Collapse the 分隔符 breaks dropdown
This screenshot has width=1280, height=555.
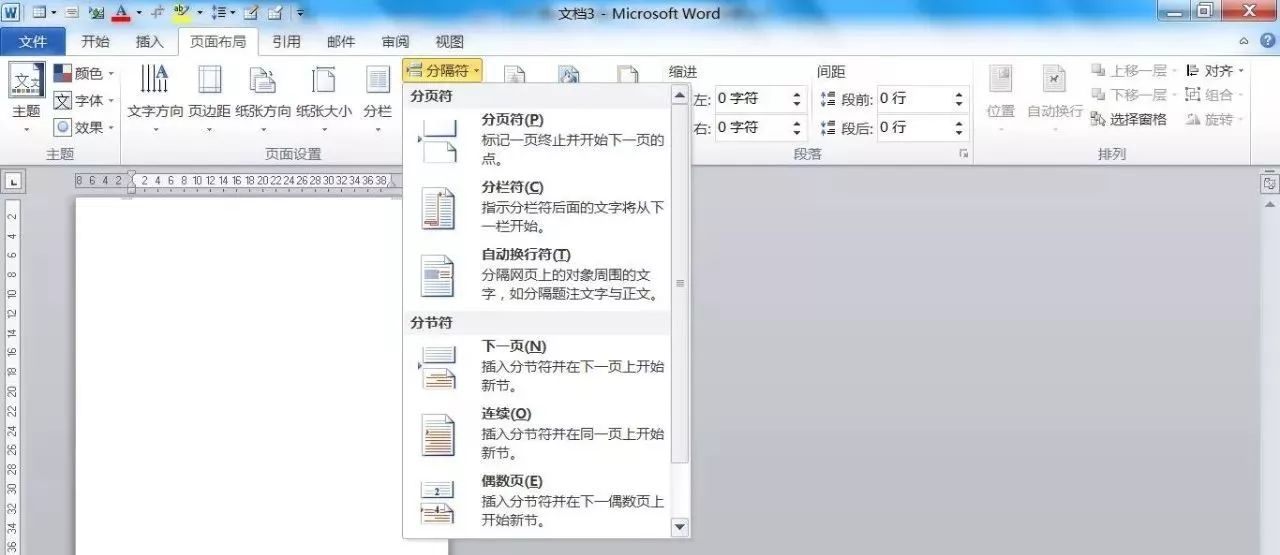(443, 70)
